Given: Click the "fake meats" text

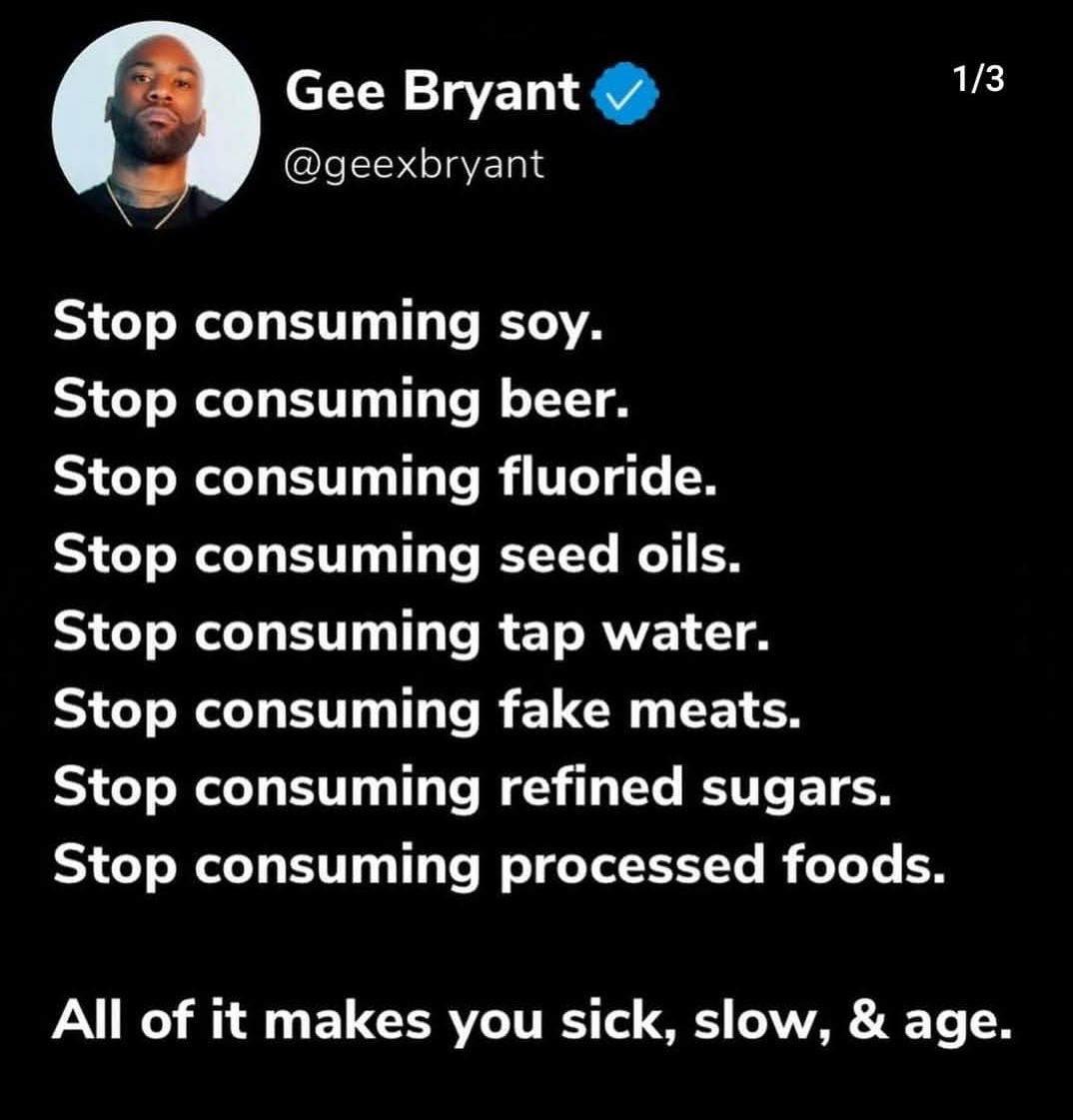Looking at the screenshot, I should [x=649, y=709].
